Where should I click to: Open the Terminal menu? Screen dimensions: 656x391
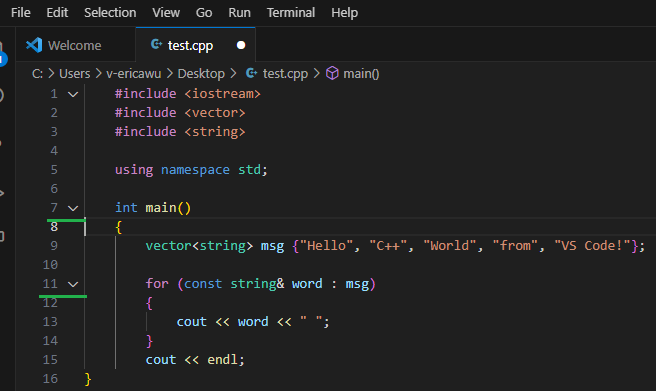pyautogui.click(x=291, y=13)
